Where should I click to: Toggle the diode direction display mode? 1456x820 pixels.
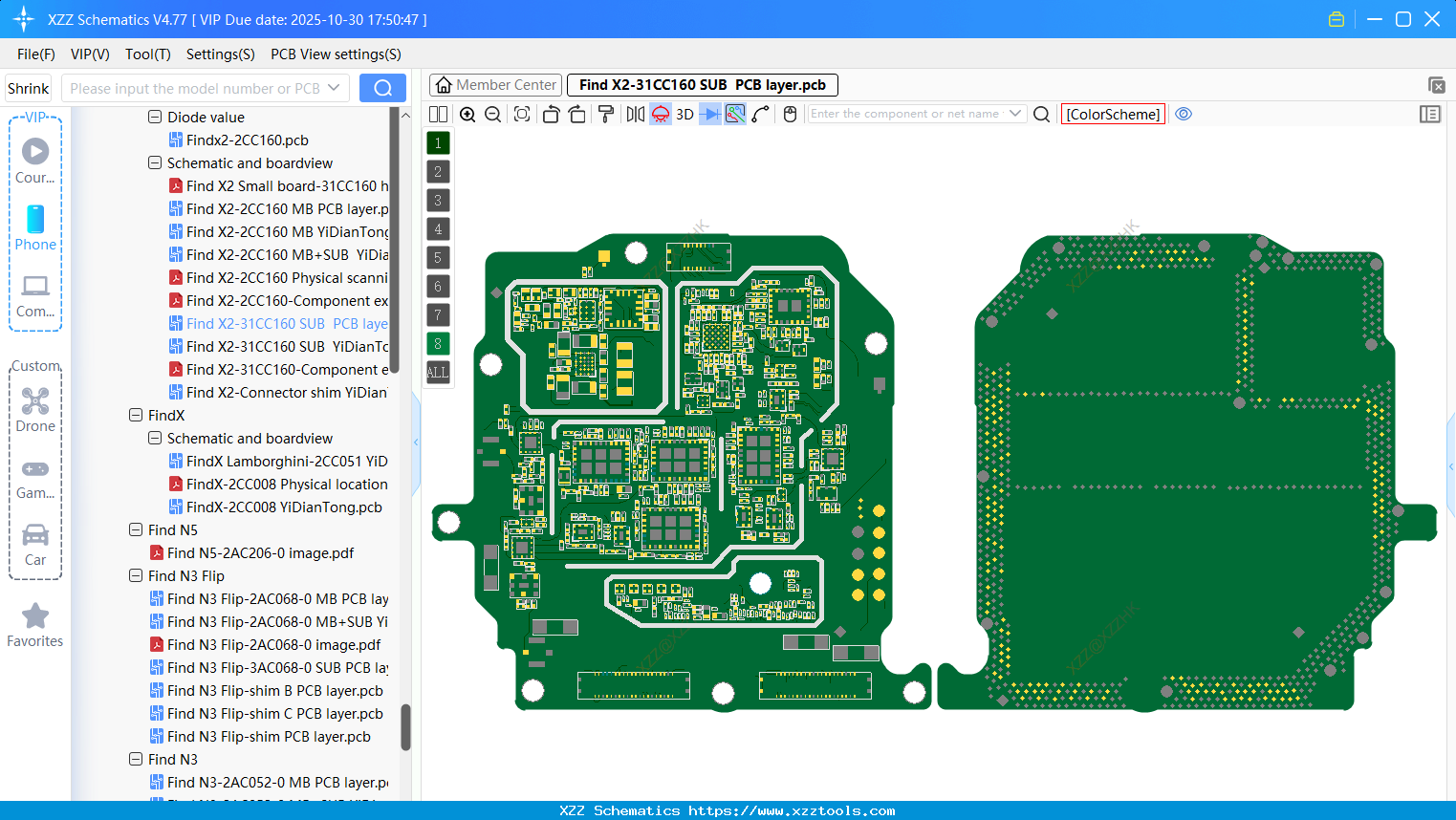[709, 114]
